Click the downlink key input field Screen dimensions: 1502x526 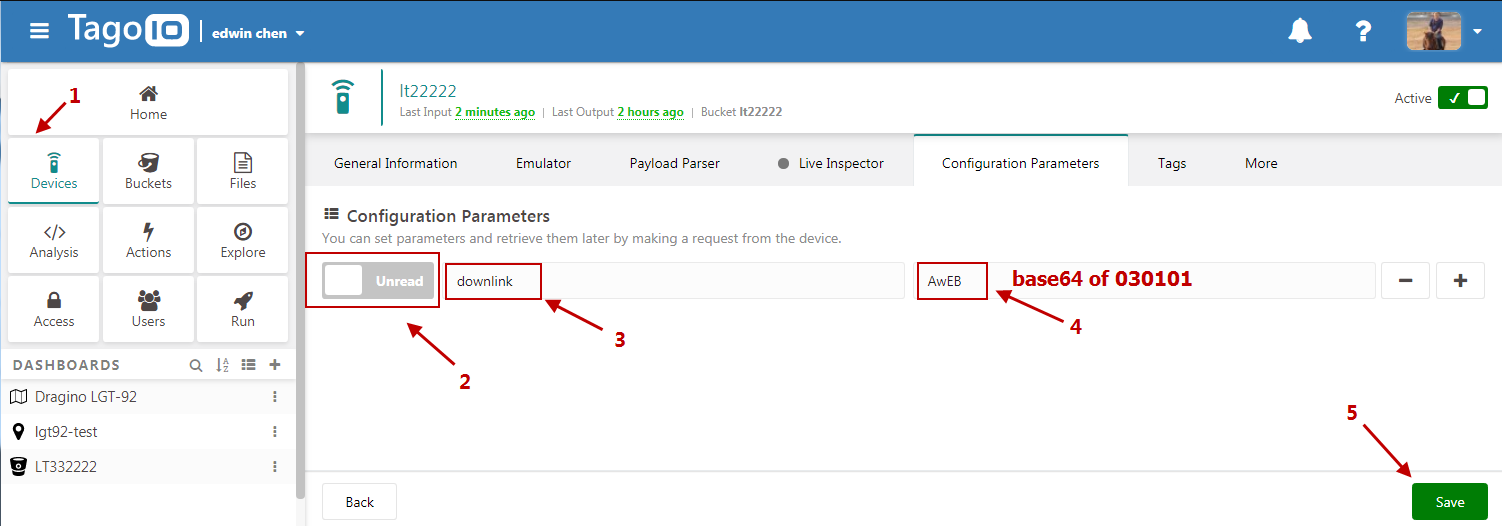click(x=675, y=281)
